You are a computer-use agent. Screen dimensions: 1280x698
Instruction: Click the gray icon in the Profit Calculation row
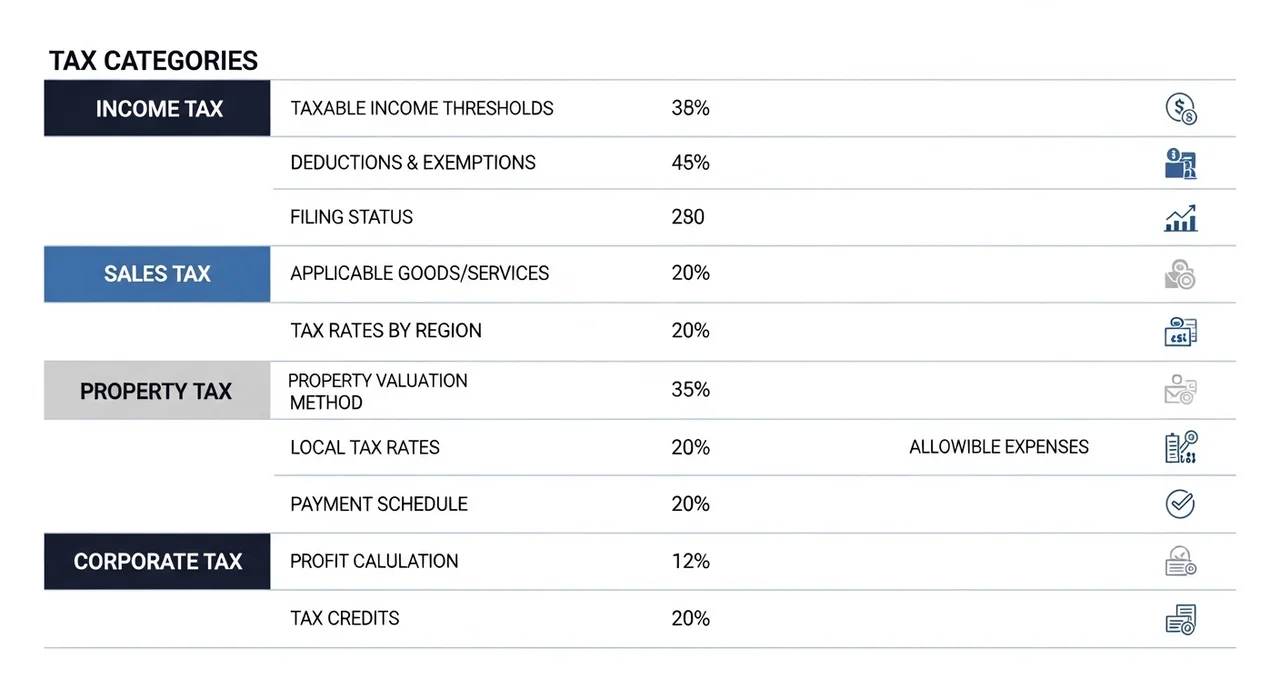click(x=1181, y=561)
